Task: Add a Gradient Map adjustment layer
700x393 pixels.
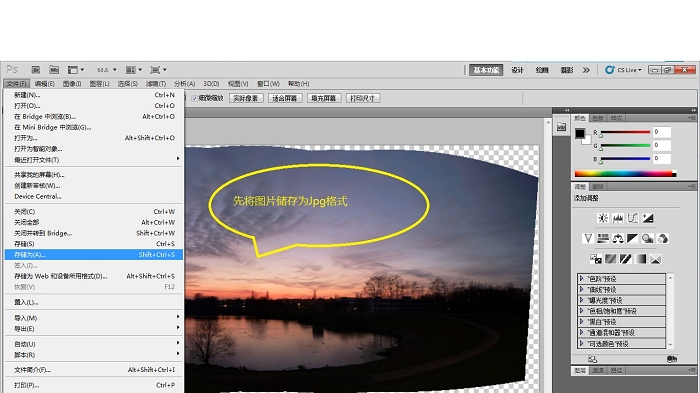Action: tap(641, 259)
